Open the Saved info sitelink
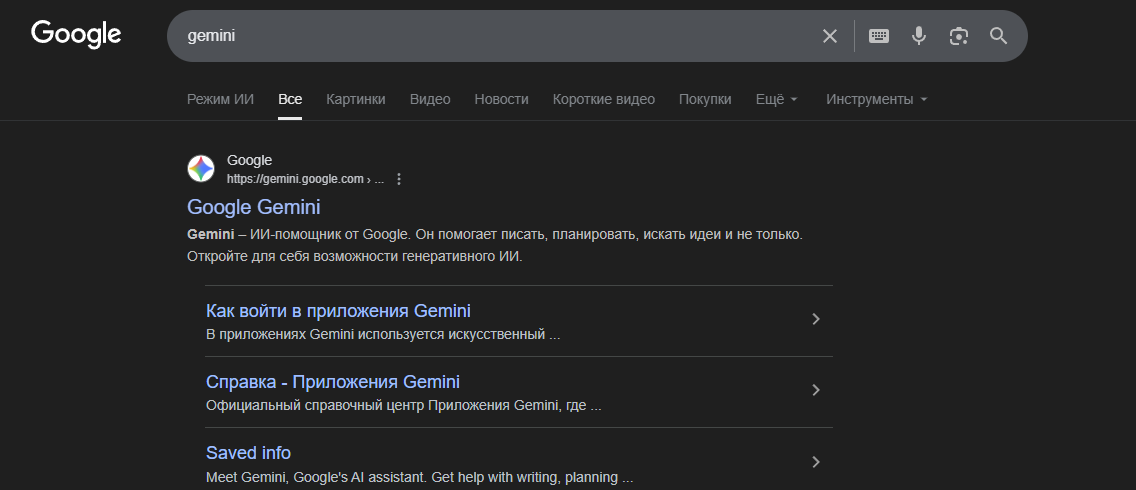 (x=248, y=453)
